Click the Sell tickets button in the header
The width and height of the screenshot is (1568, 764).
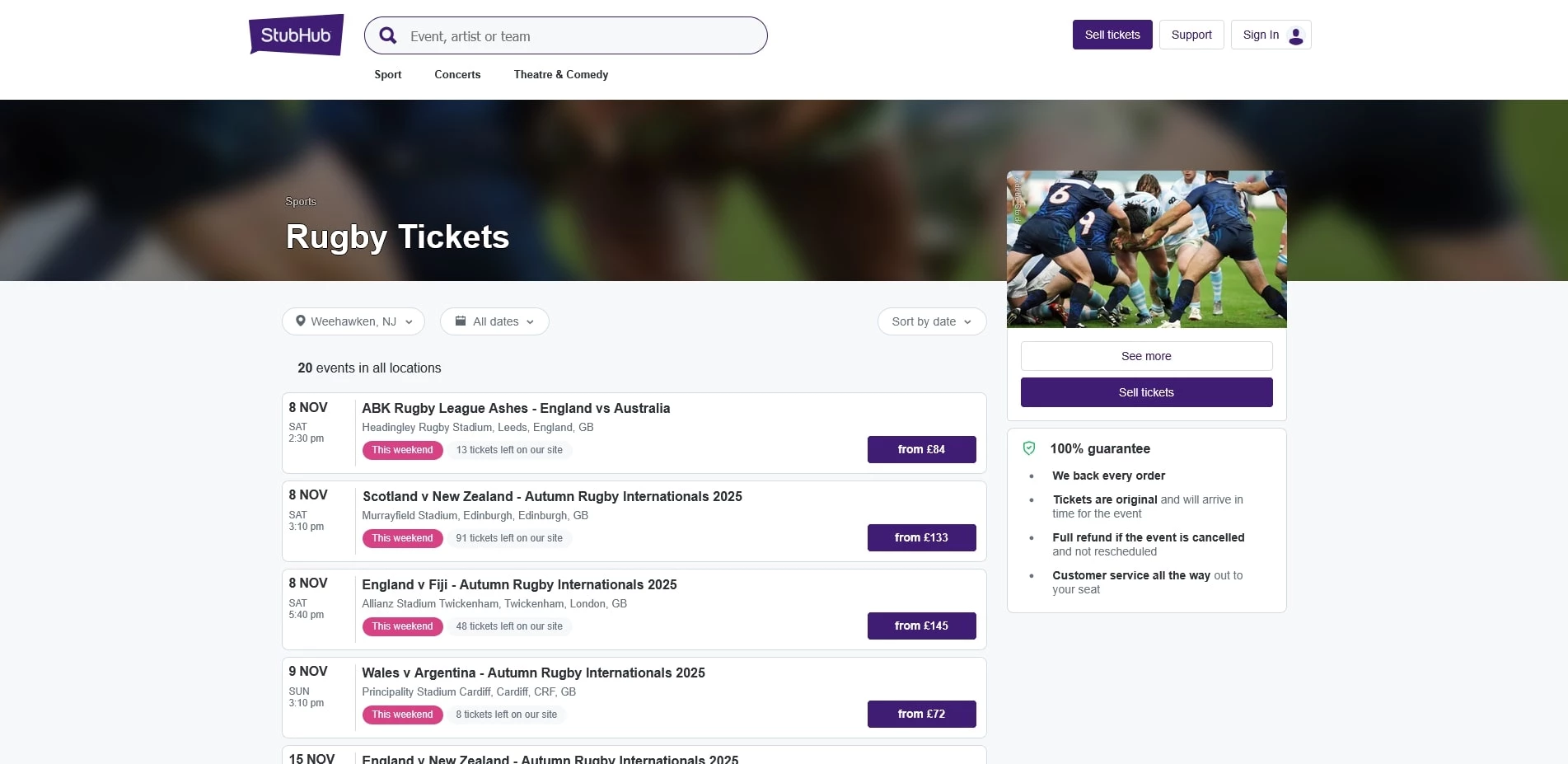1112,35
